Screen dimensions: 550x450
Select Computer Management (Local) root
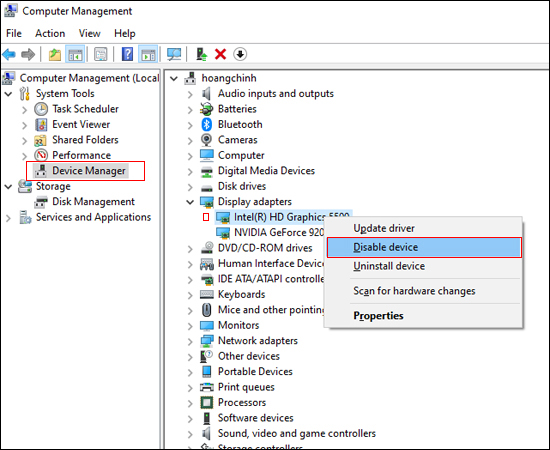point(89,78)
